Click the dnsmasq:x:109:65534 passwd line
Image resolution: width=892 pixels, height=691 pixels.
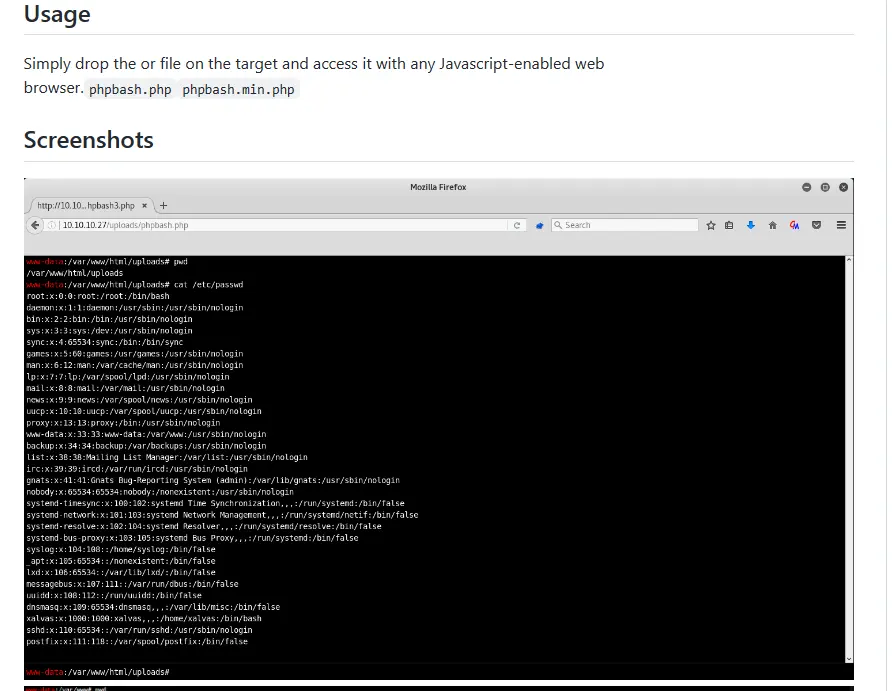tap(153, 607)
